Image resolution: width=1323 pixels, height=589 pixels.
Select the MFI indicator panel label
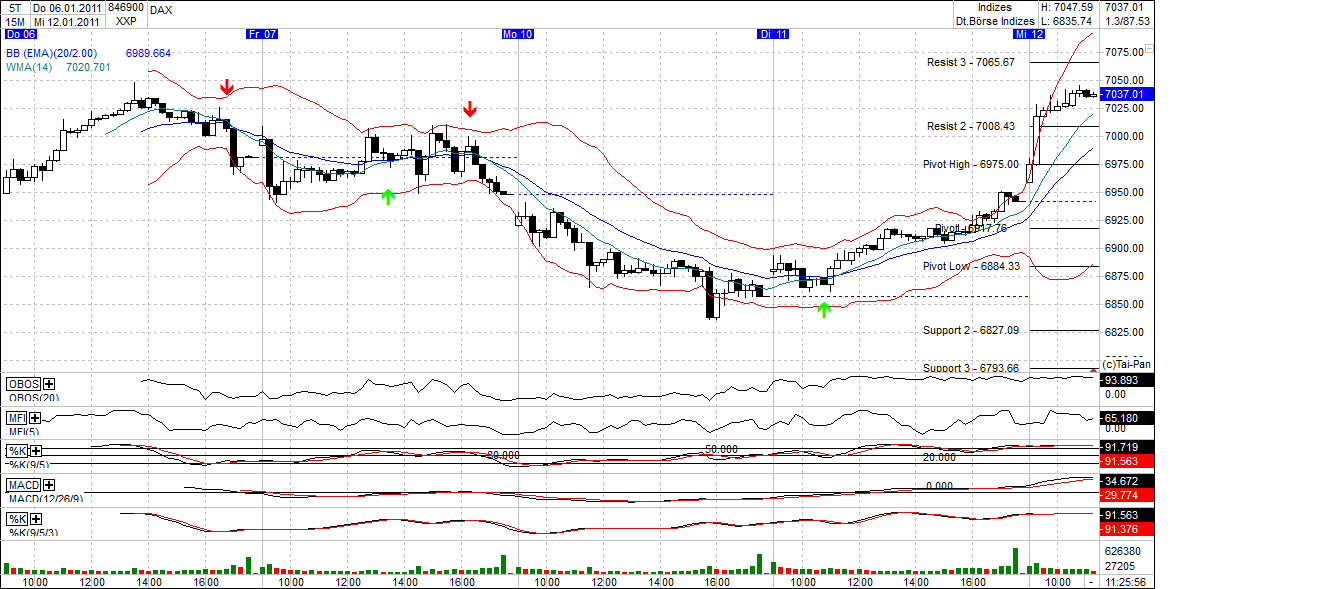(15, 417)
